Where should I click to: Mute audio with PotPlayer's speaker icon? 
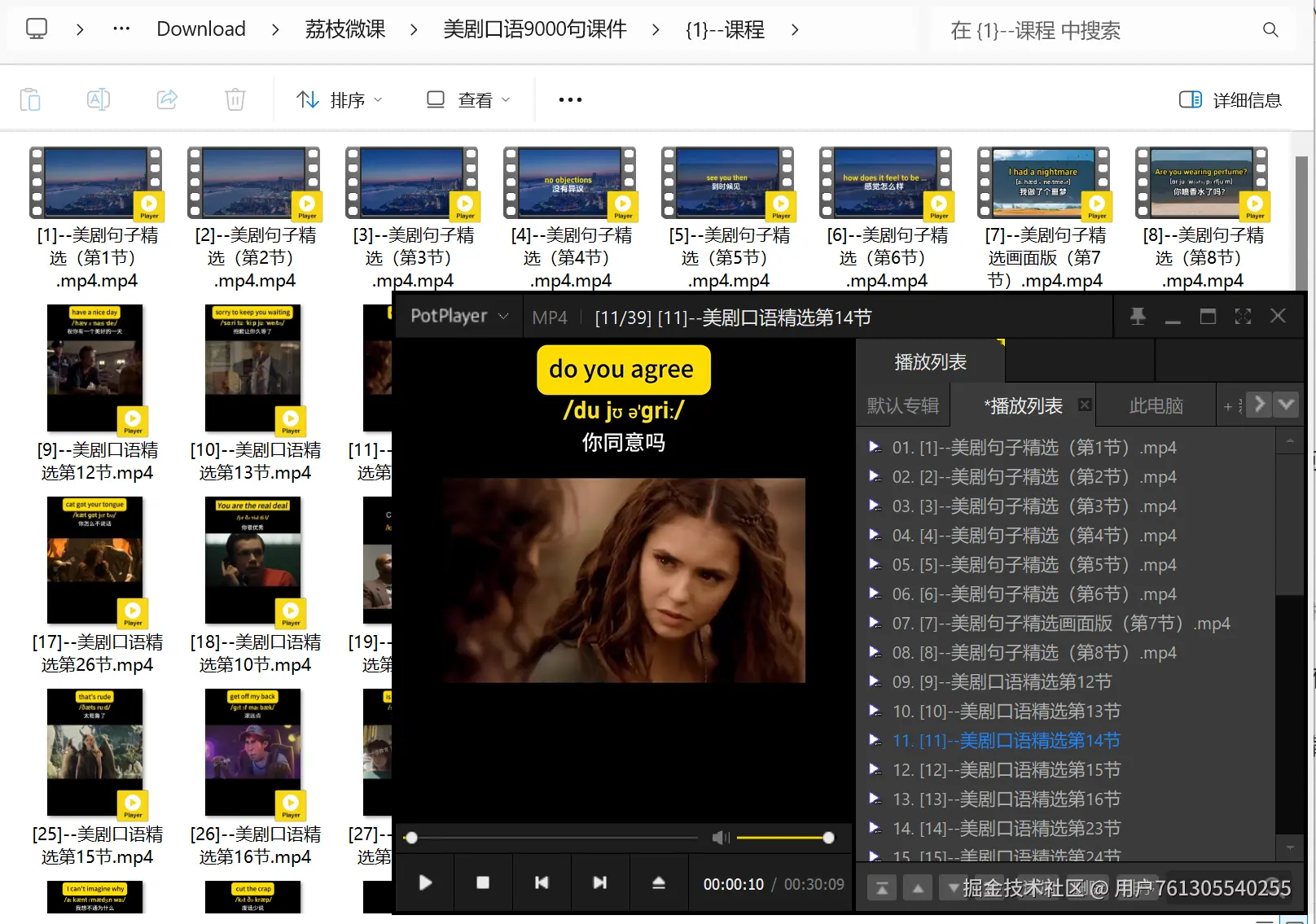click(x=720, y=838)
